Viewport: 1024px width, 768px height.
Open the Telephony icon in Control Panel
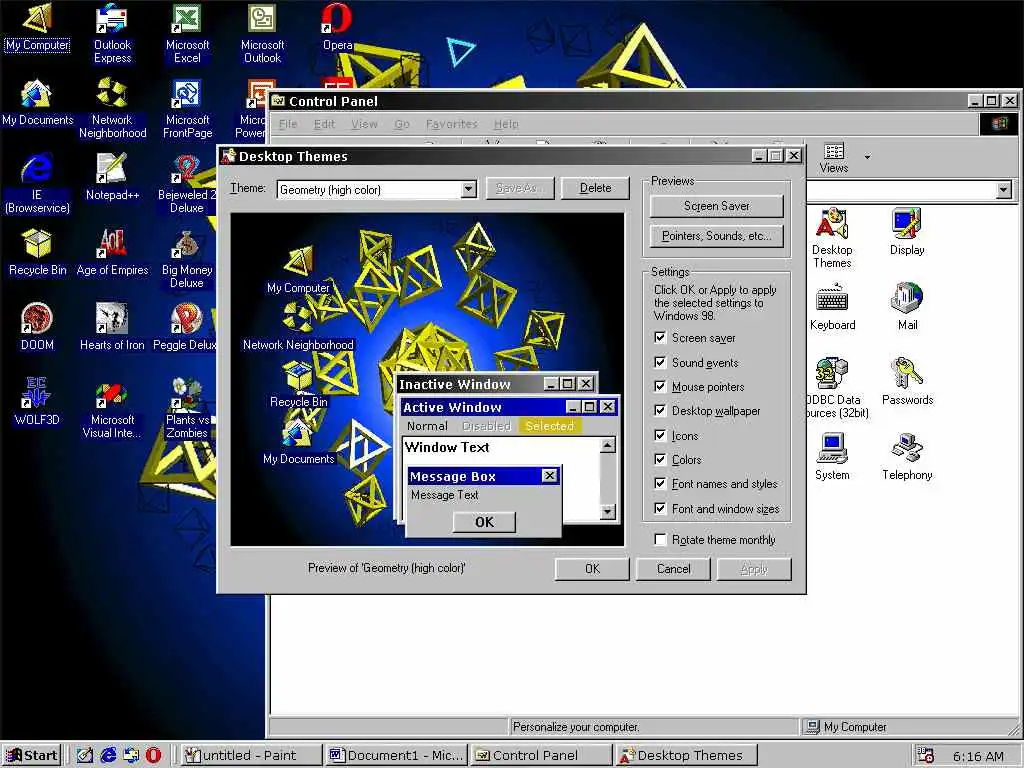[907, 457]
